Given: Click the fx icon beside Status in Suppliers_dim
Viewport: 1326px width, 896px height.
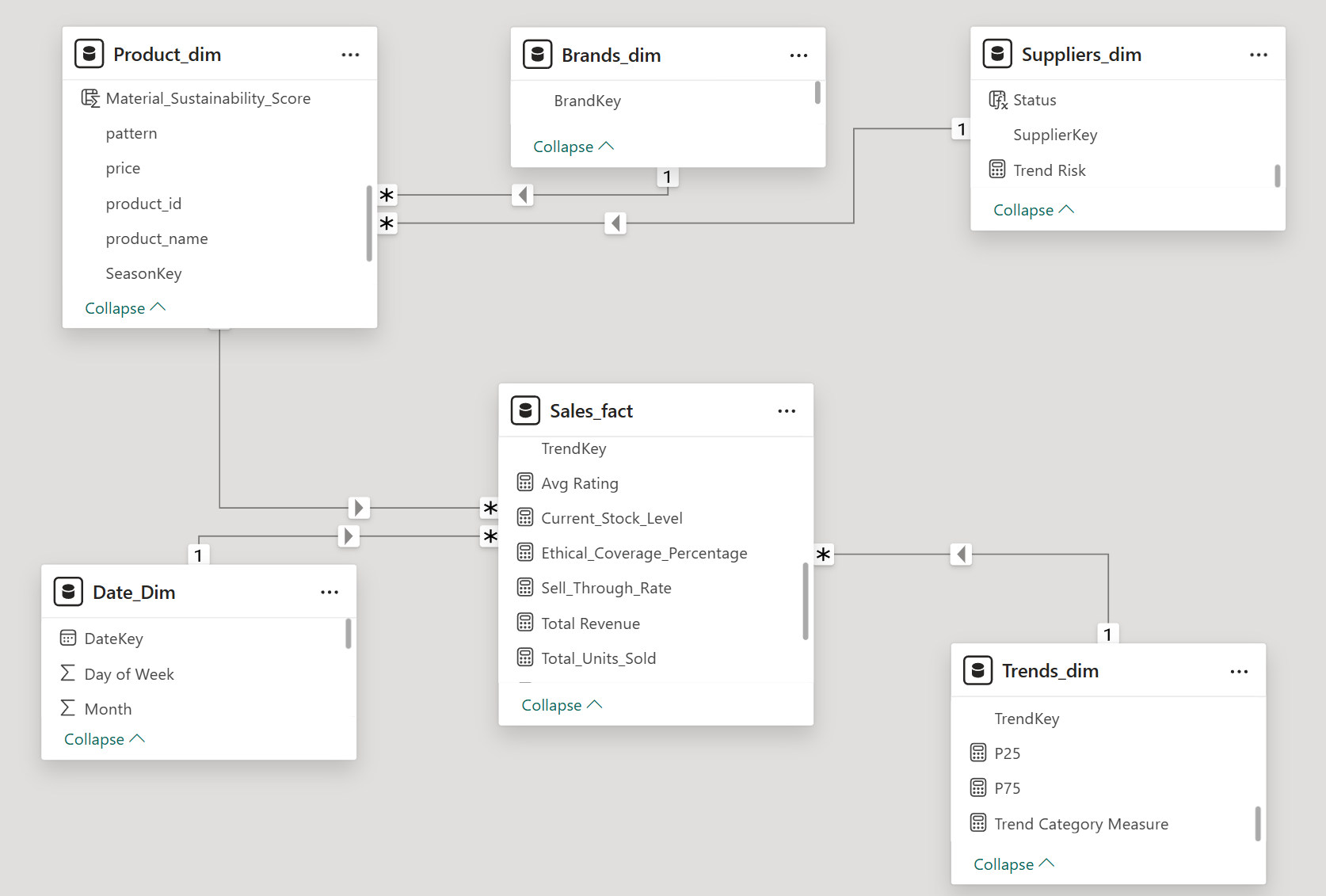Looking at the screenshot, I should [x=996, y=99].
